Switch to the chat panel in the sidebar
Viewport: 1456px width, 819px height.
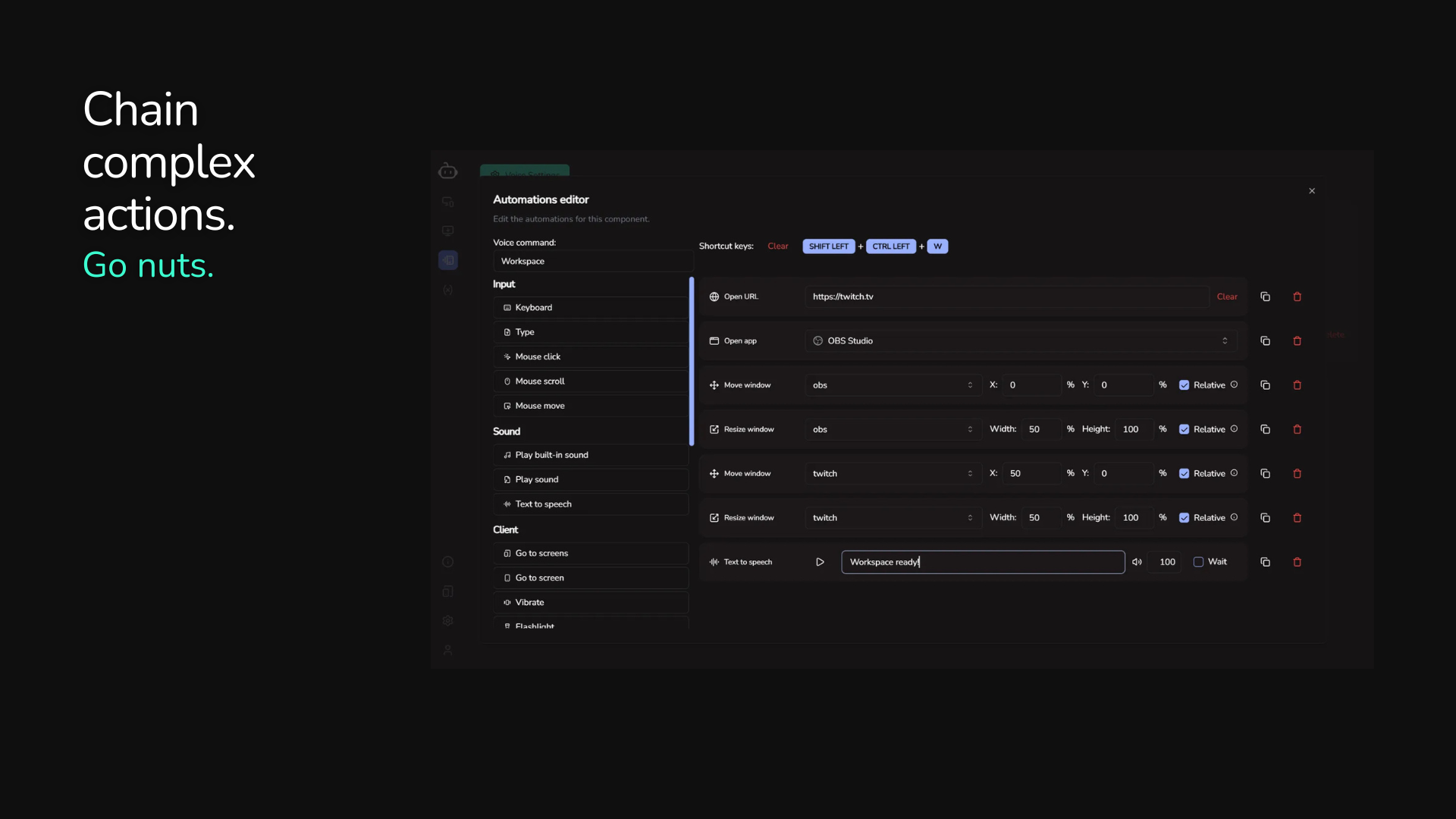coord(448,202)
